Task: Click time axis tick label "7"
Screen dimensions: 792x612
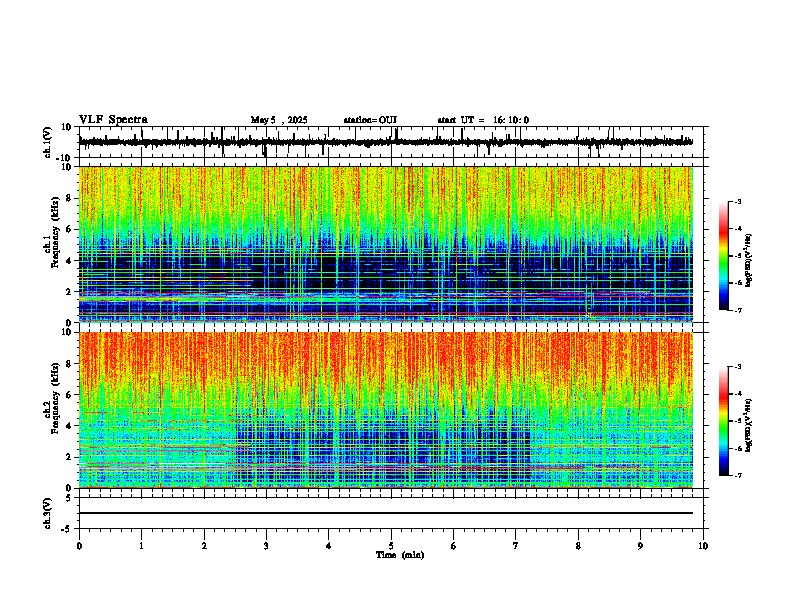Action: point(516,546)
